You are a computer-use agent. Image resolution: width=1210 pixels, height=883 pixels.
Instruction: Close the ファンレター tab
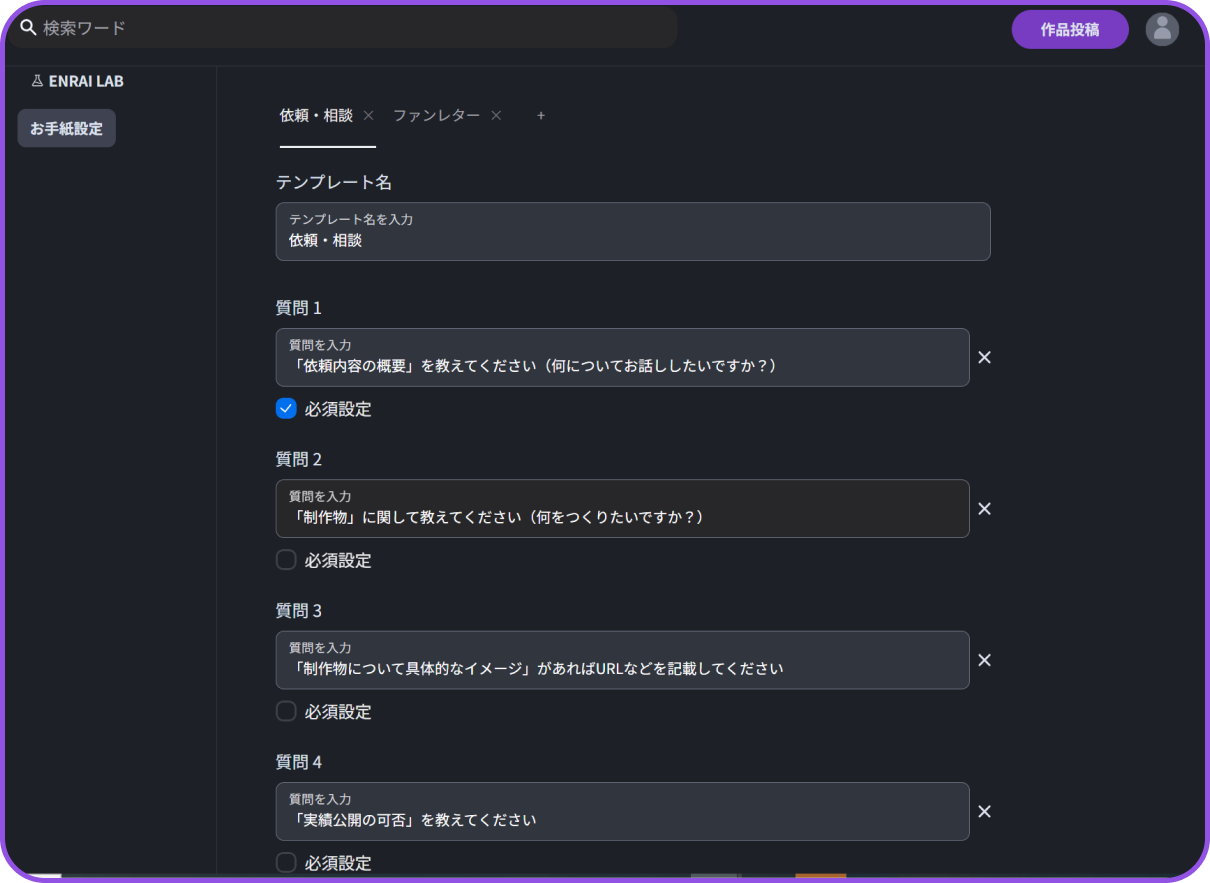[496, 115]
